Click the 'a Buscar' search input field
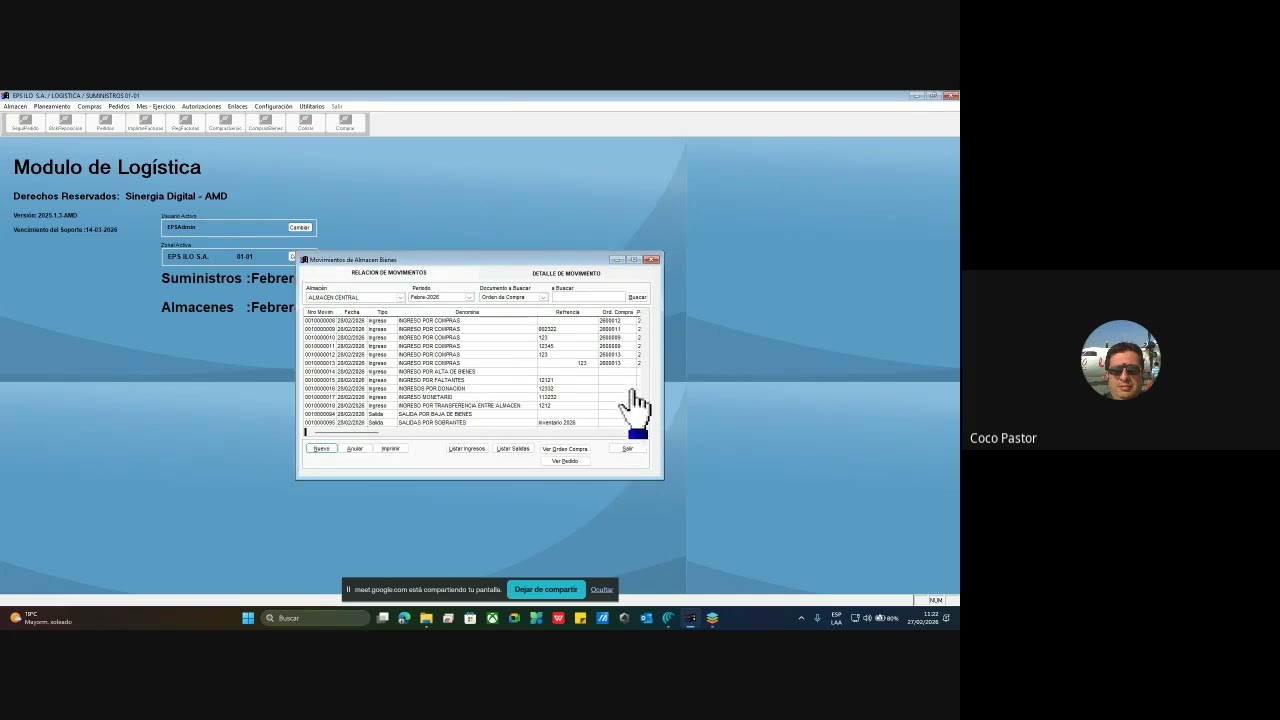Screen dimensions: 1280x720 [x=588, y=297]
